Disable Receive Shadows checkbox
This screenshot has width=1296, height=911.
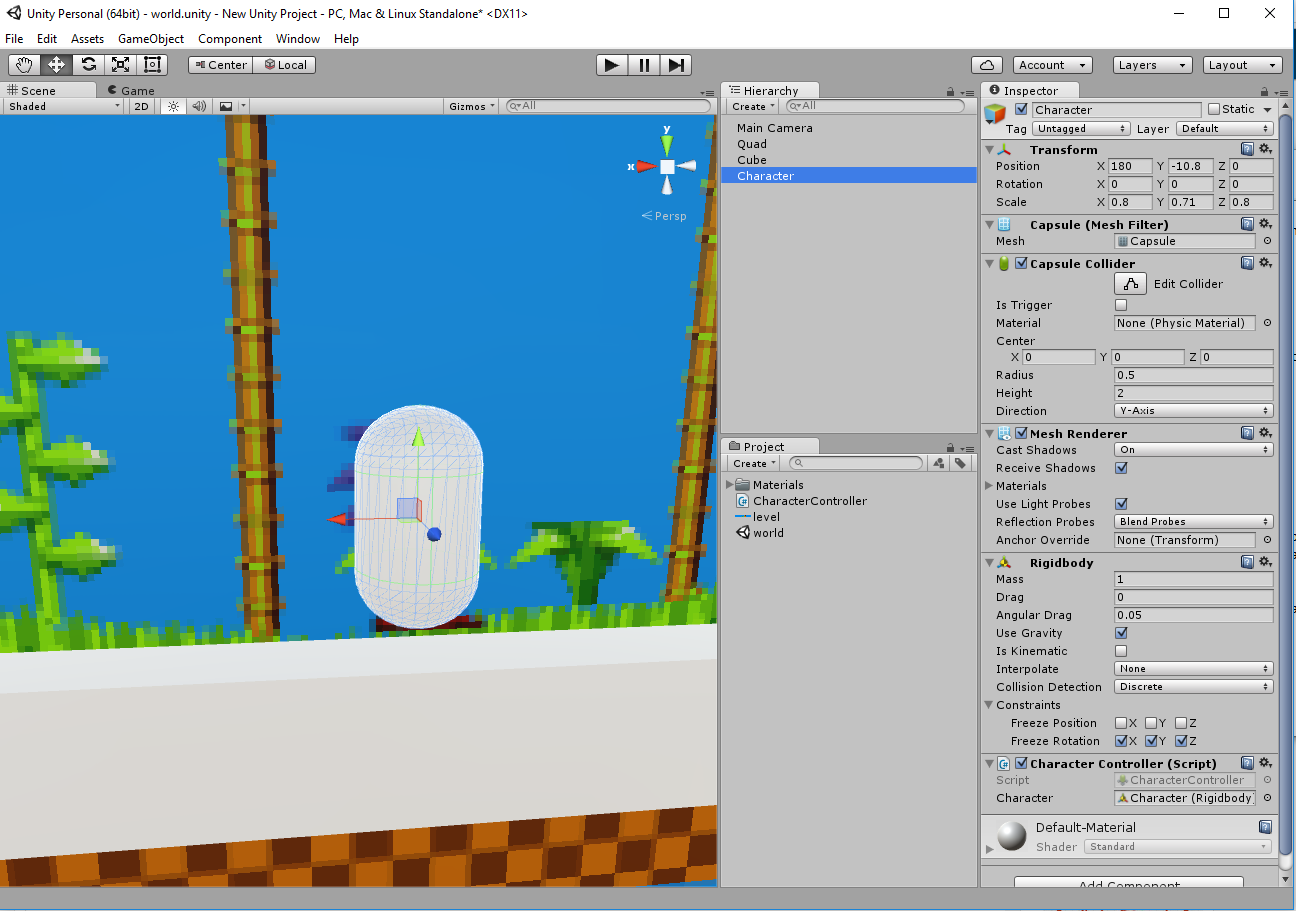click(1121, 468)
